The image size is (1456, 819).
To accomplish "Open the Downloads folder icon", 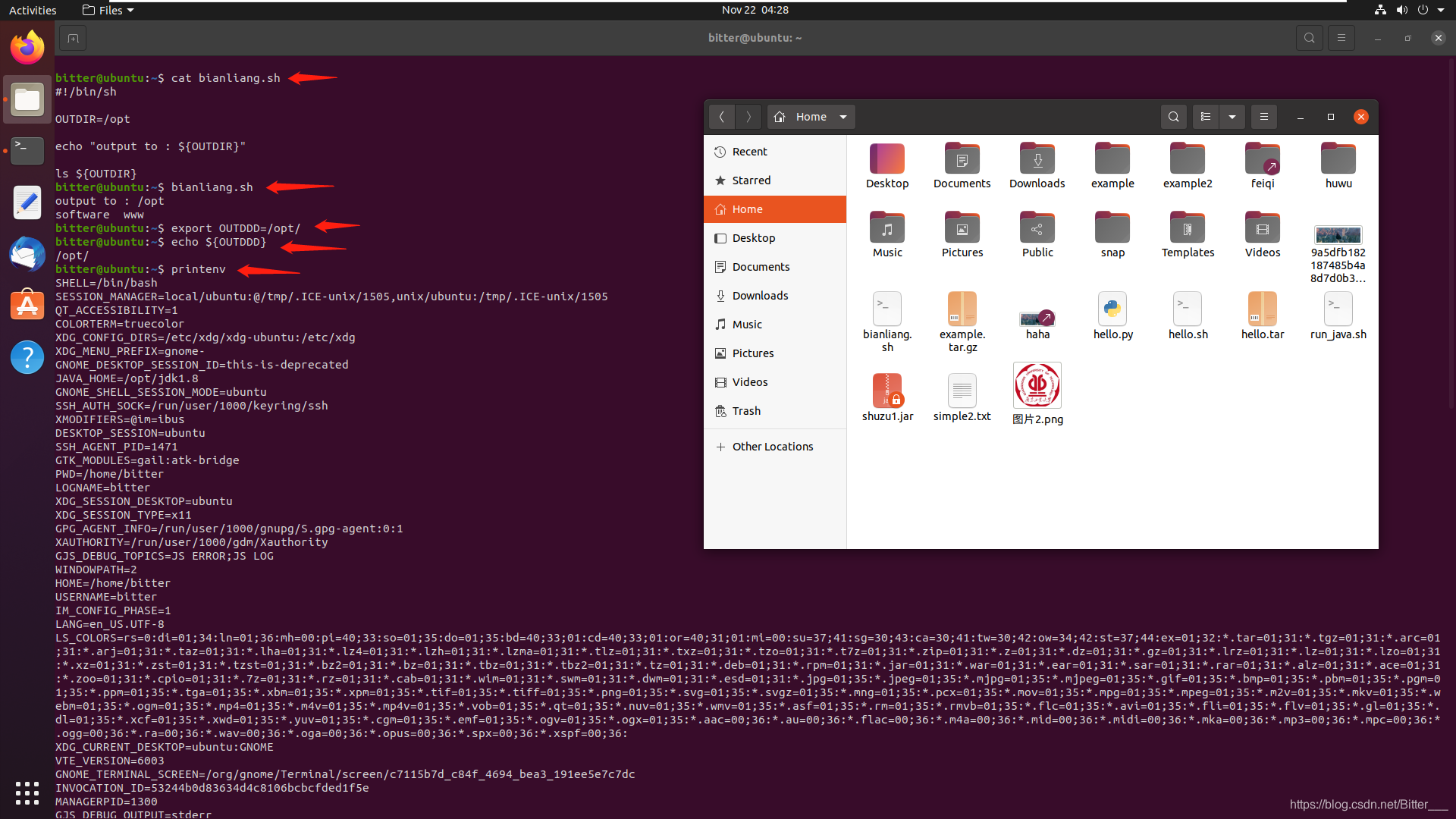I will (1037, 159).
